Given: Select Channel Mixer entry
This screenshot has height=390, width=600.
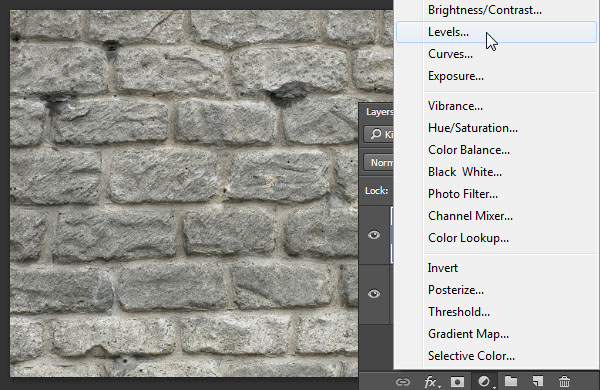Looking at the screenshot, I should 470,216.
